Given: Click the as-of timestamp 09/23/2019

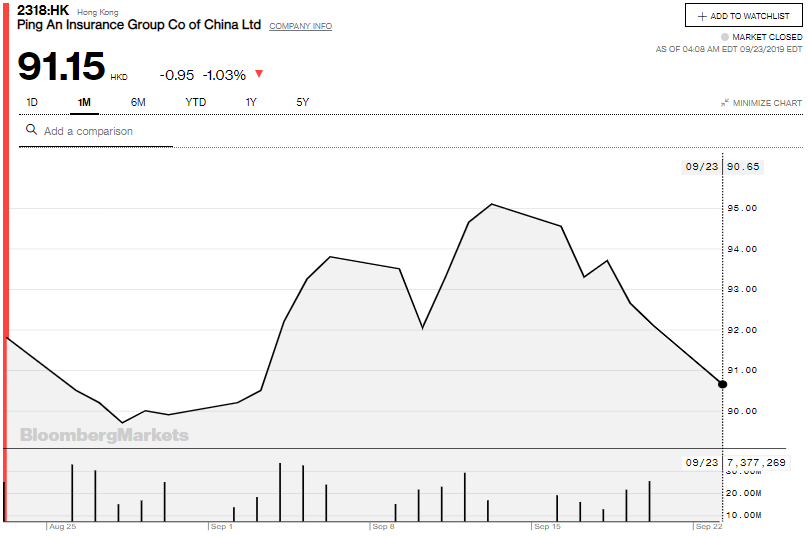Looking at the screenshot, I should [729, 49].
